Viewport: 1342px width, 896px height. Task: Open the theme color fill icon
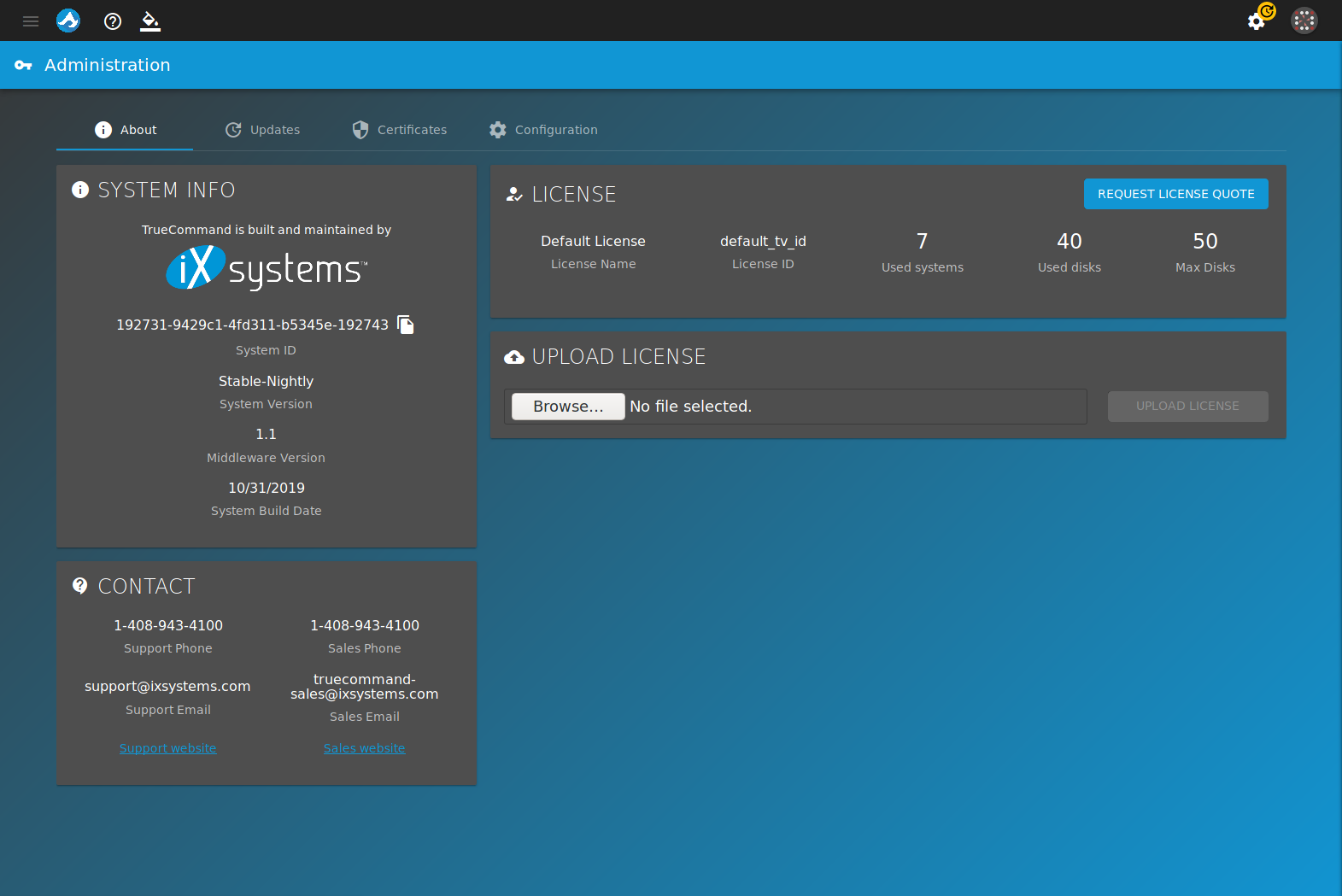(x=150, y=21)
